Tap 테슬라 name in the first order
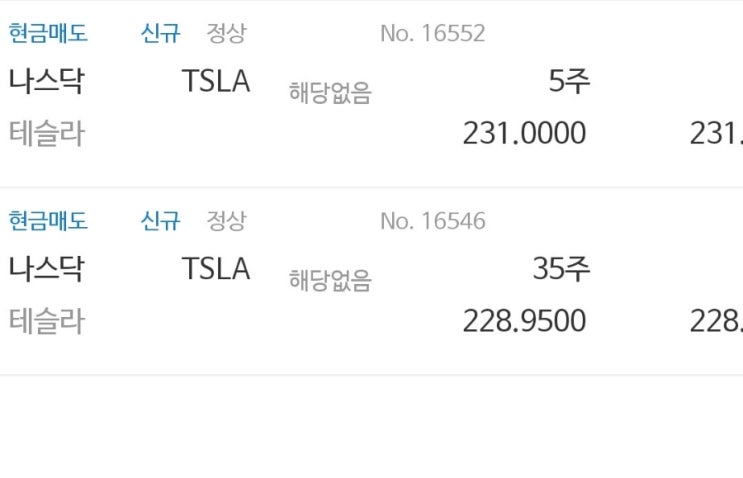Viewport: 743px width, 478px height. (47, 133)
